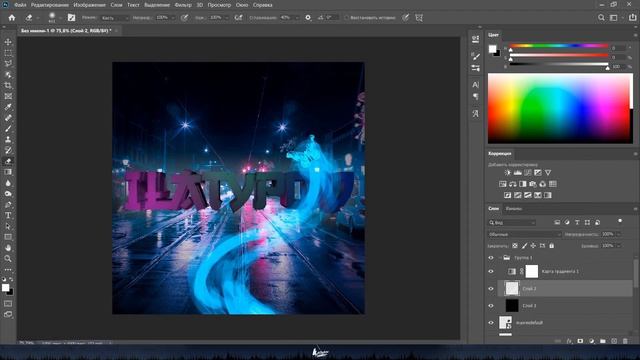Open the Character panel icon
The width and height of the screenshot is (640, 360).
(476, 85)
